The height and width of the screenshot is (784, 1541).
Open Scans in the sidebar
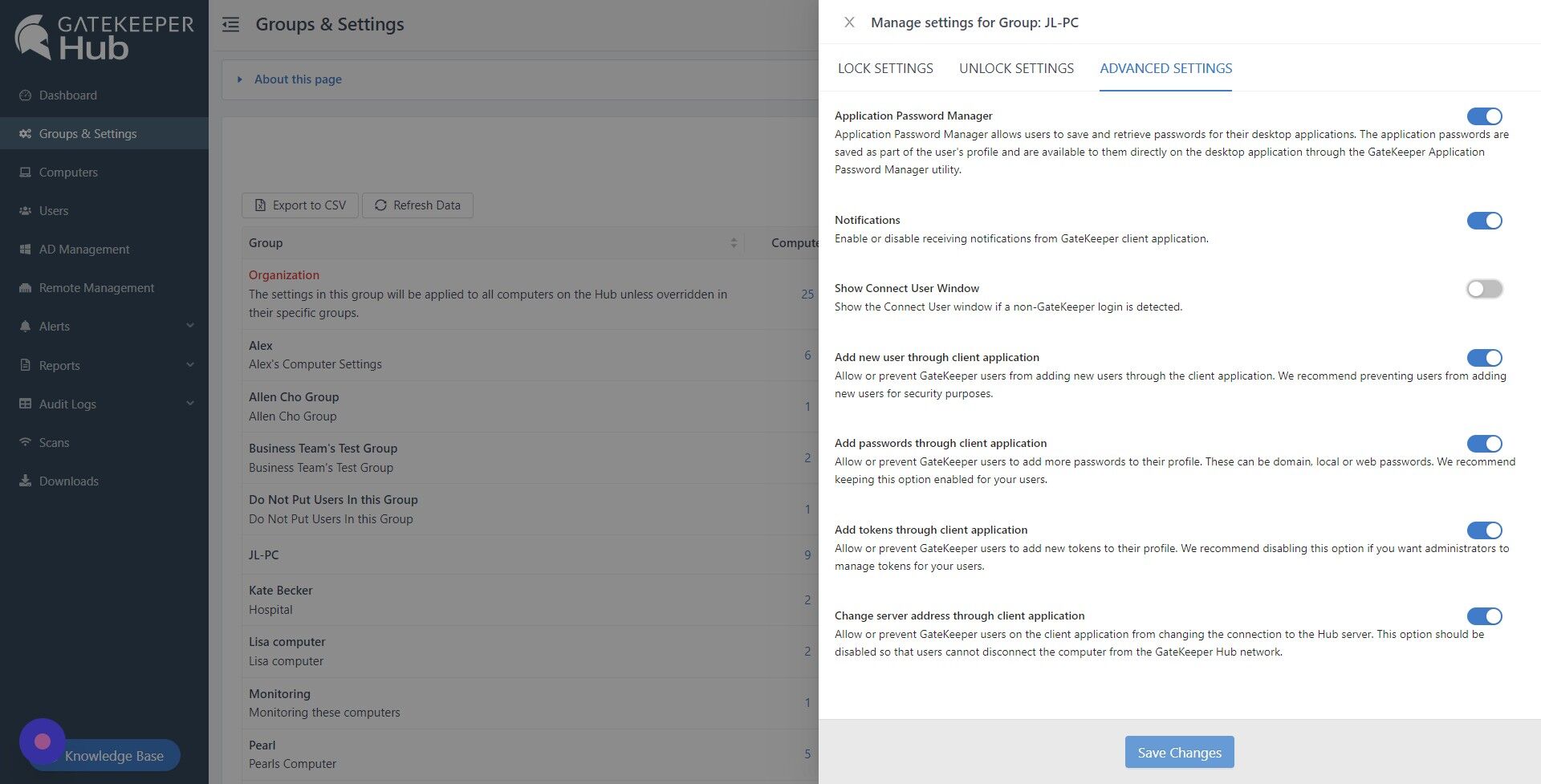click(104, 442)
